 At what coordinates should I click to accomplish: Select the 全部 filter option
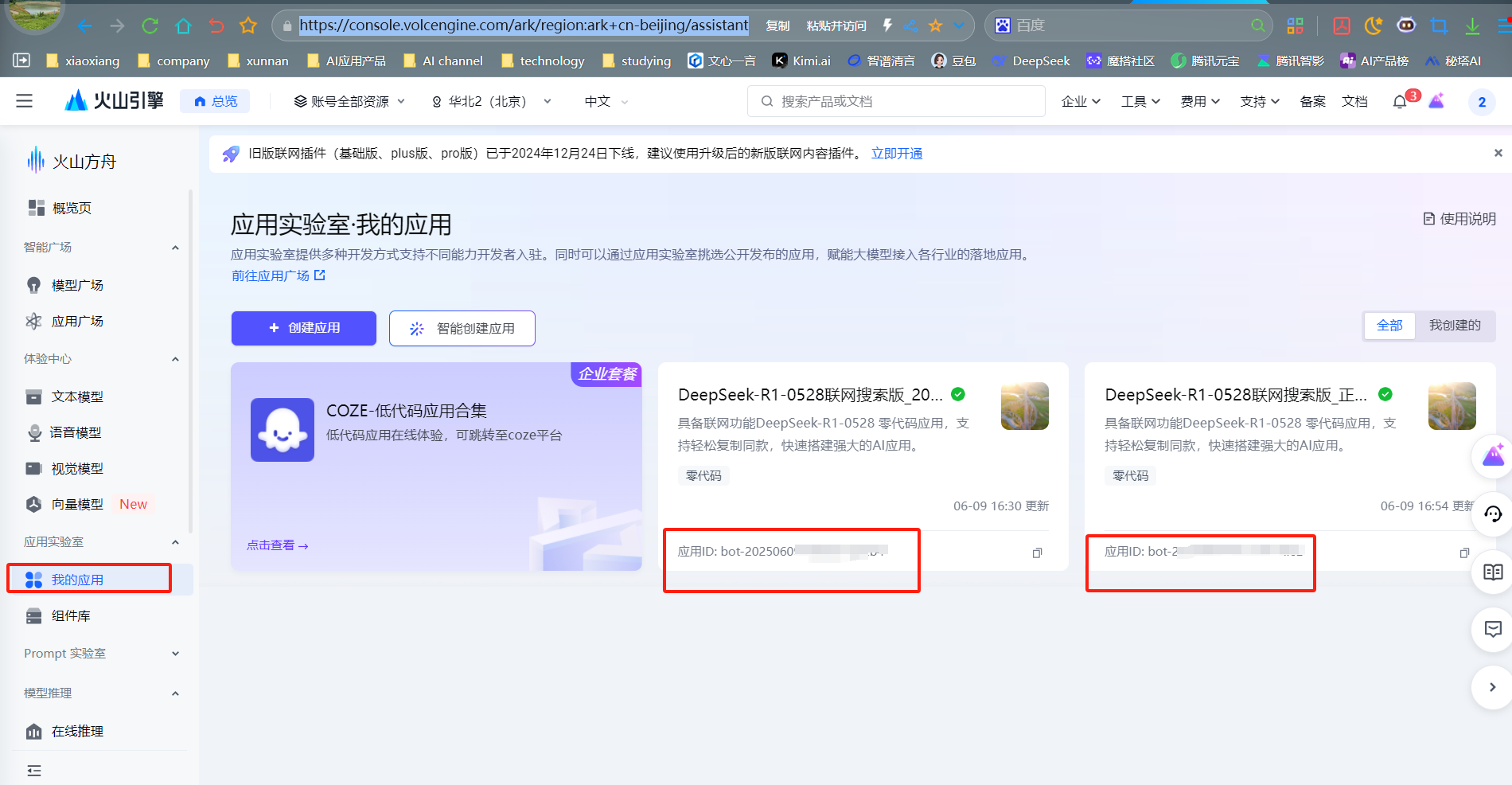coord(1389,325)
